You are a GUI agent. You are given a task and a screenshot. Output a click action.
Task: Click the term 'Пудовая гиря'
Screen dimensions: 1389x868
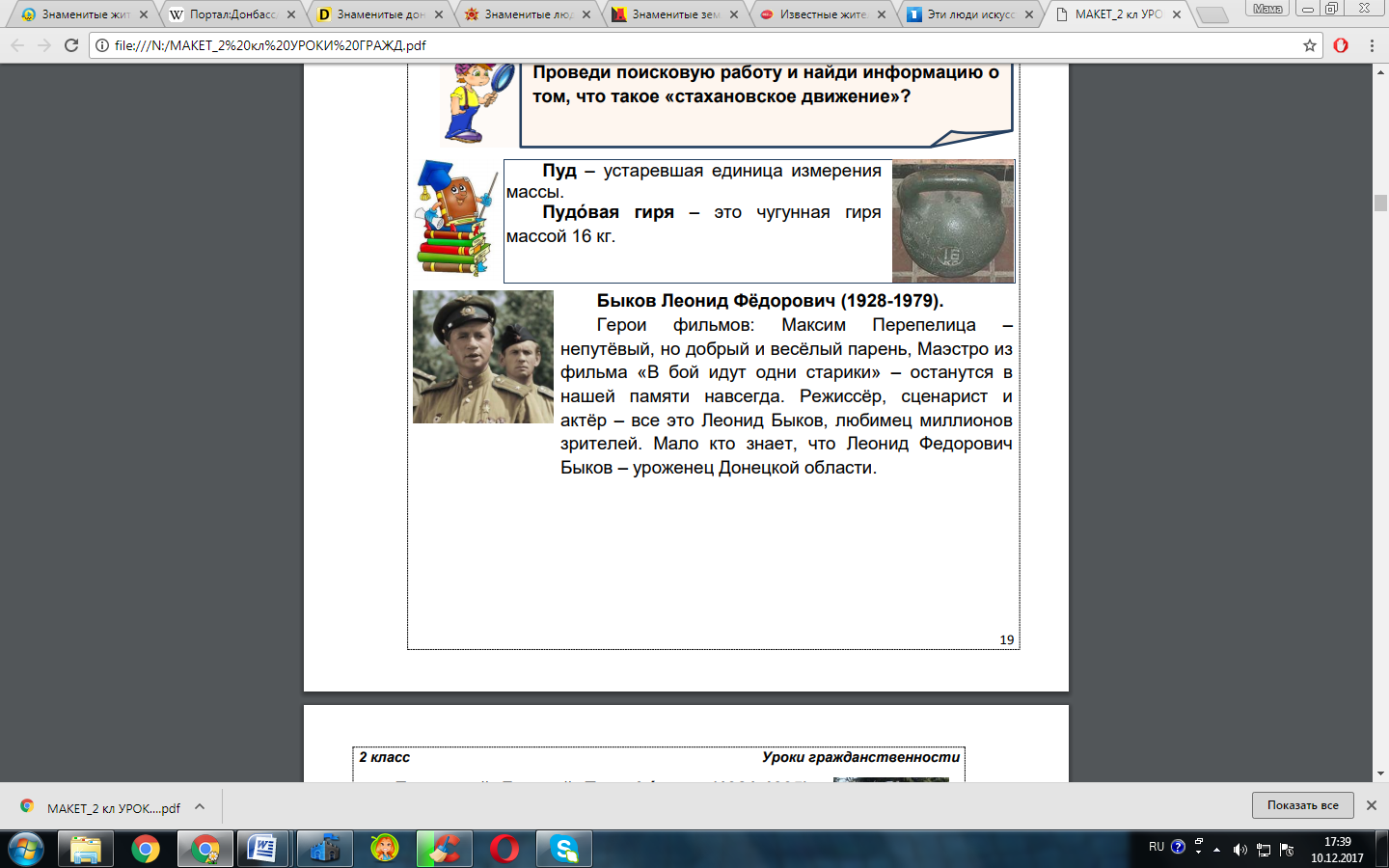coord(608,212)
